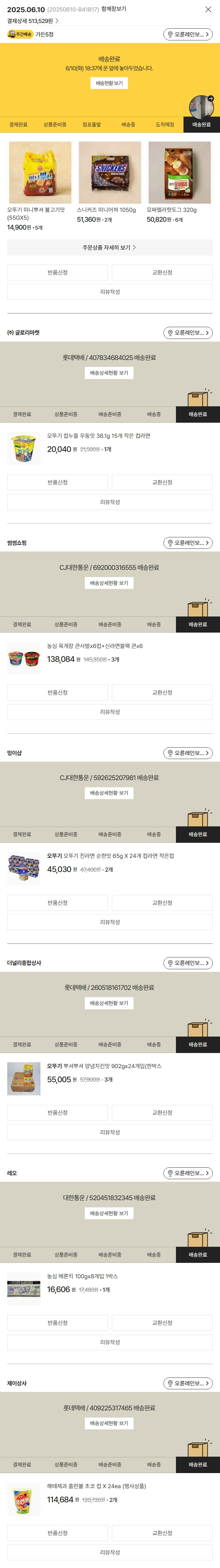The image size is (220, 1568).
Task: Open the 농심 육개장 큰사발 product image
Action: [x=24, y=659]
